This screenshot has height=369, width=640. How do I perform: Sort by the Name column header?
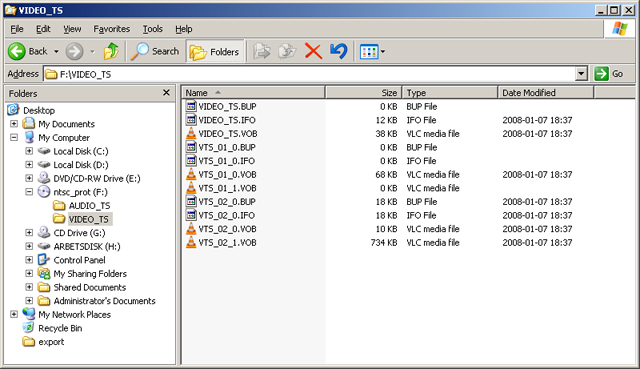(253, 93)
